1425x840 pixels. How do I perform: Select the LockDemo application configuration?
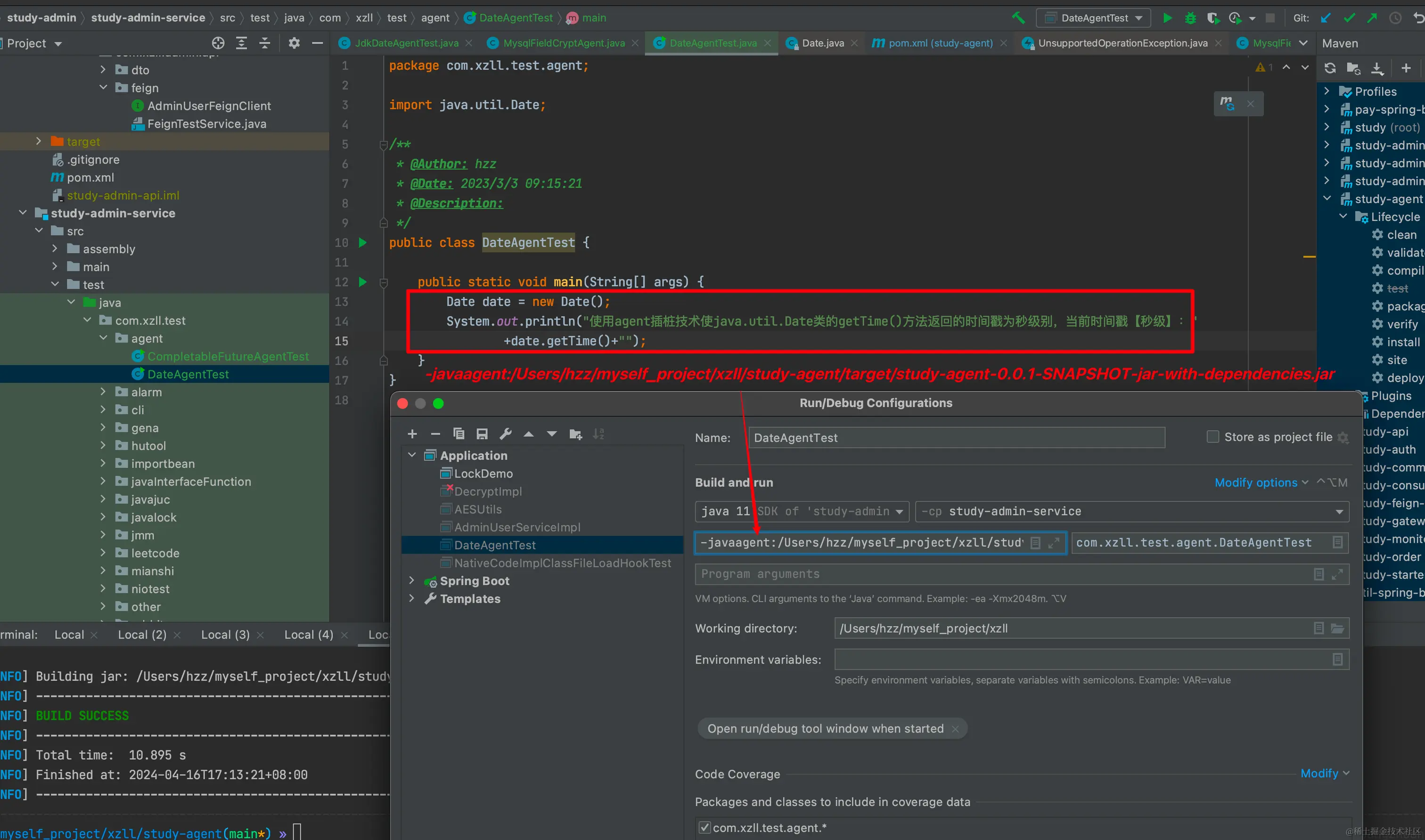(483, 474)
